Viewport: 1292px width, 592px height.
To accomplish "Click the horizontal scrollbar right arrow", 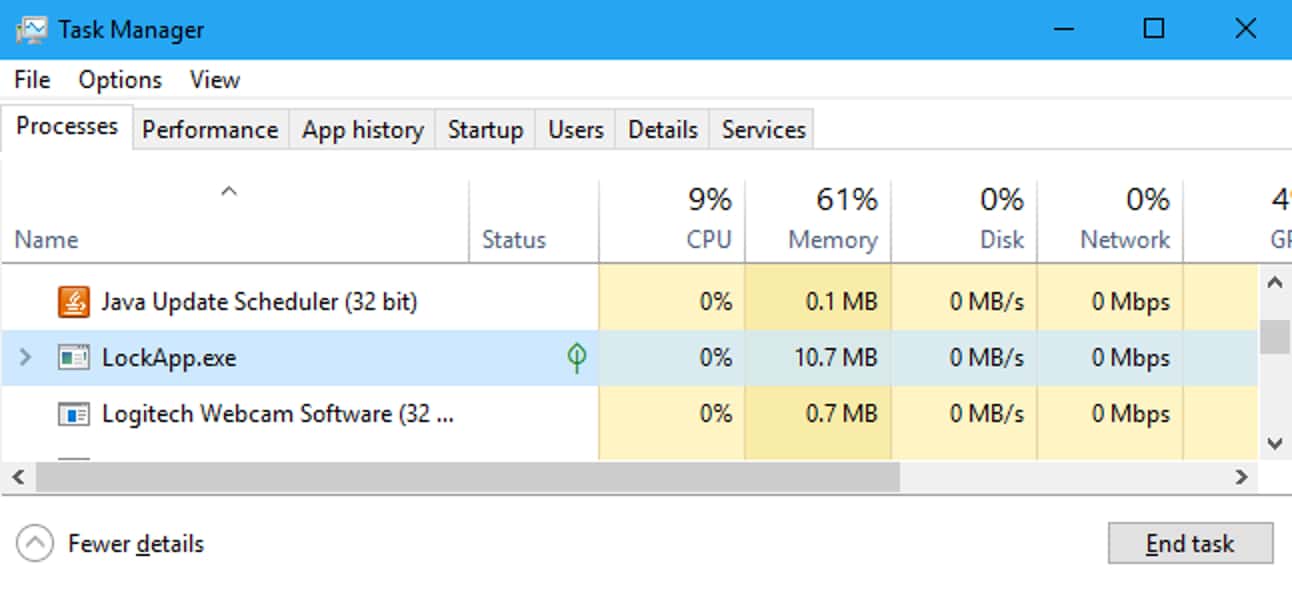I will (1241, 477).
